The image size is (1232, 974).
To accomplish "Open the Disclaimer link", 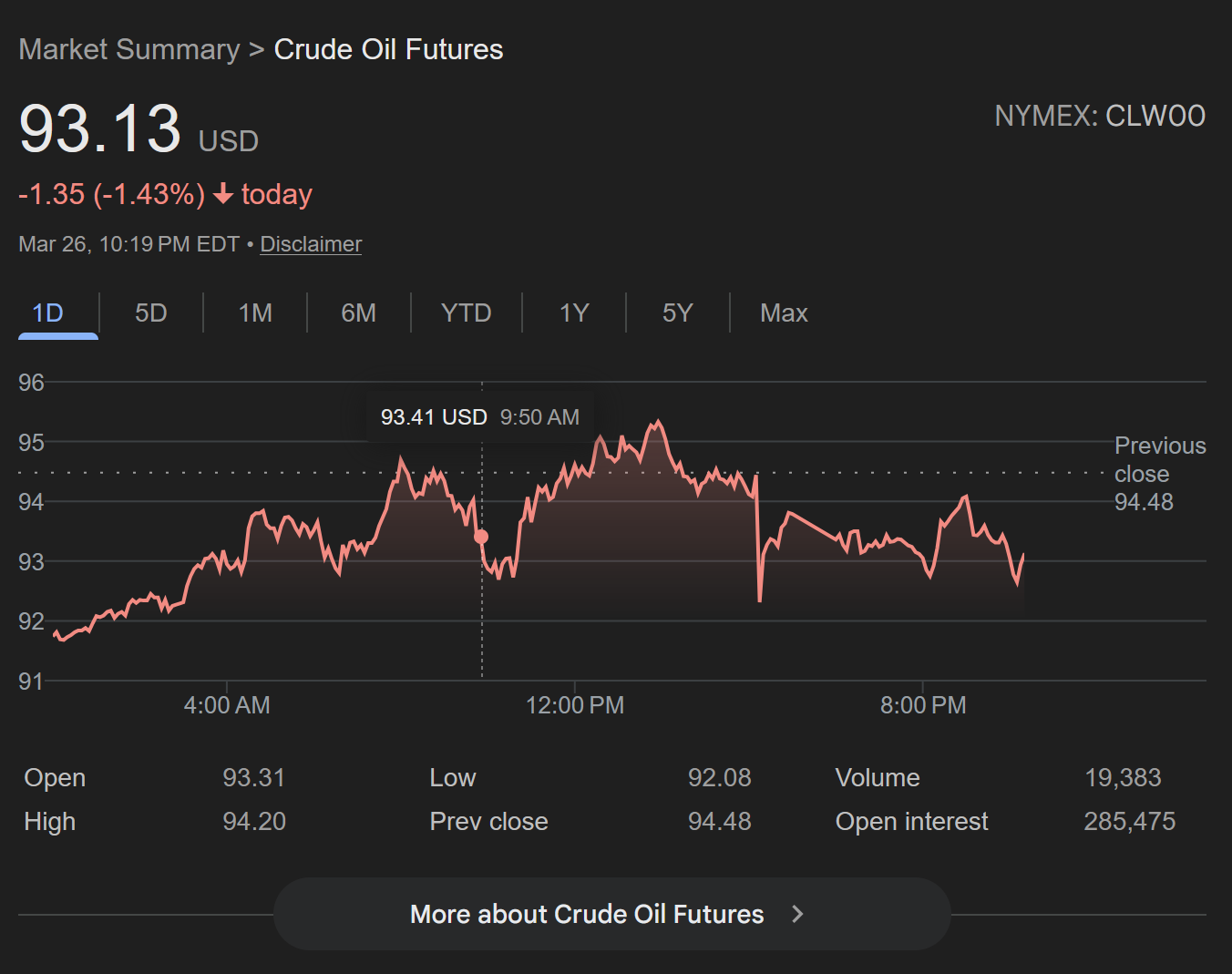I will pos(311,244).
